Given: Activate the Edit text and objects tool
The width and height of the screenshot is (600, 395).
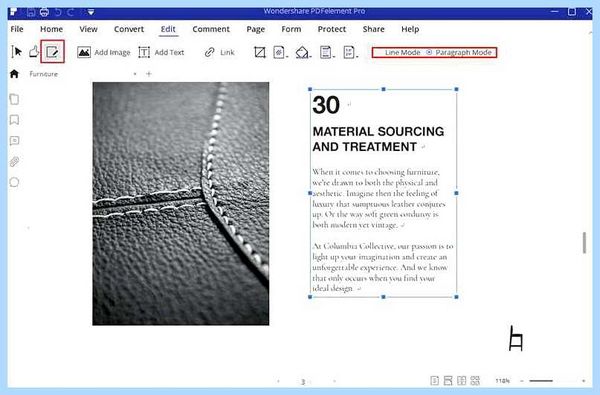Looking at the screenshot, I should [52, 52].
